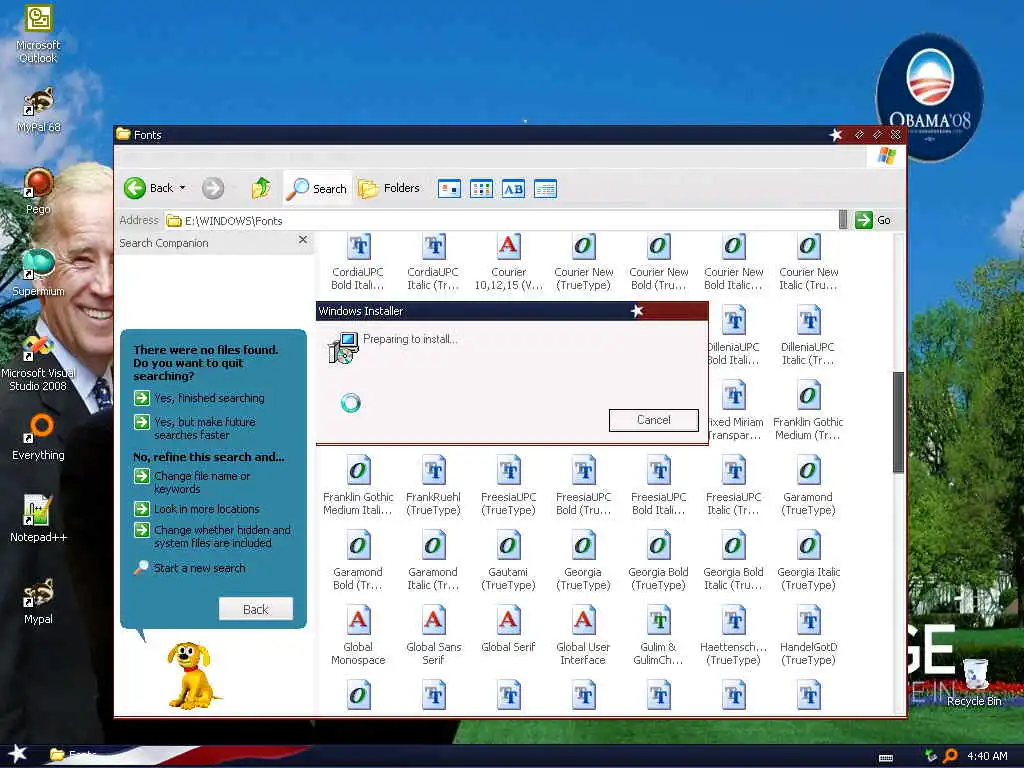Open the address bar dropdown
This screenshot has width=1024, height=768.
[x=843, y=220]
